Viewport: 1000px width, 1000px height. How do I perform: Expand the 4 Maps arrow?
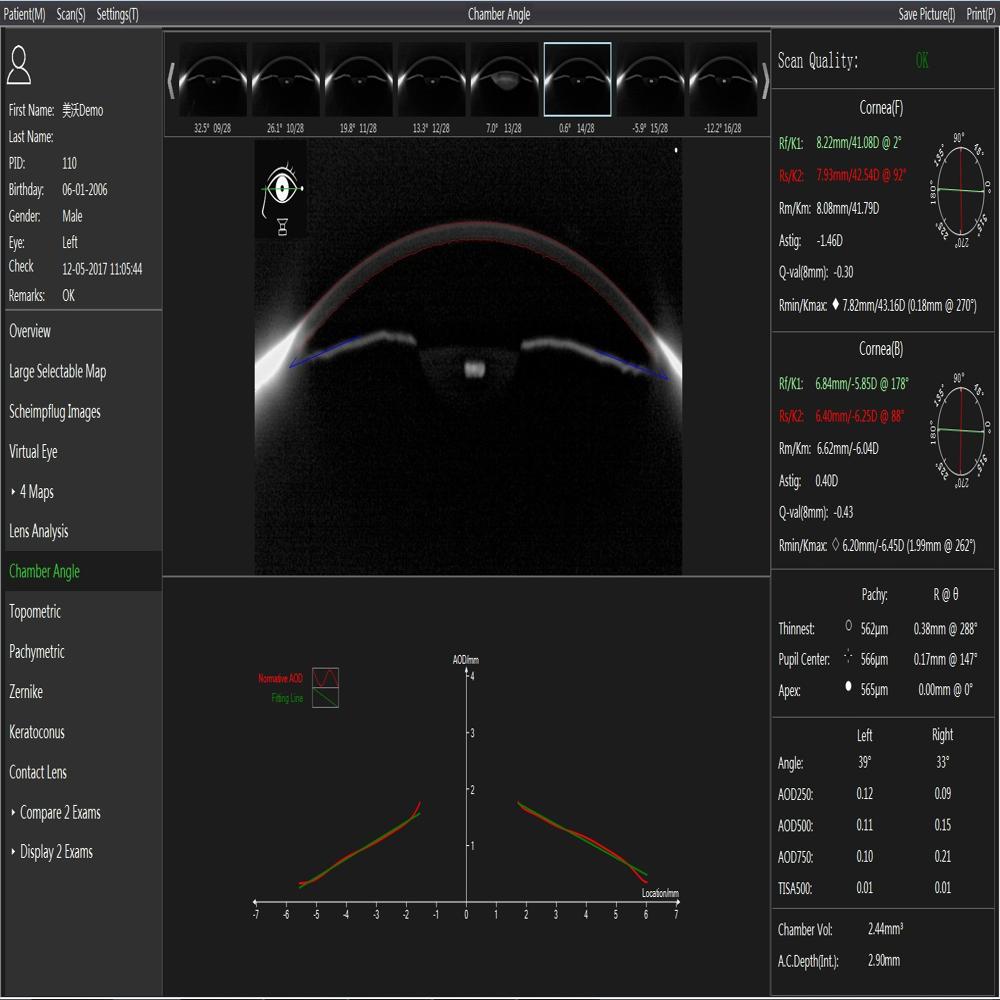[13, 492]
